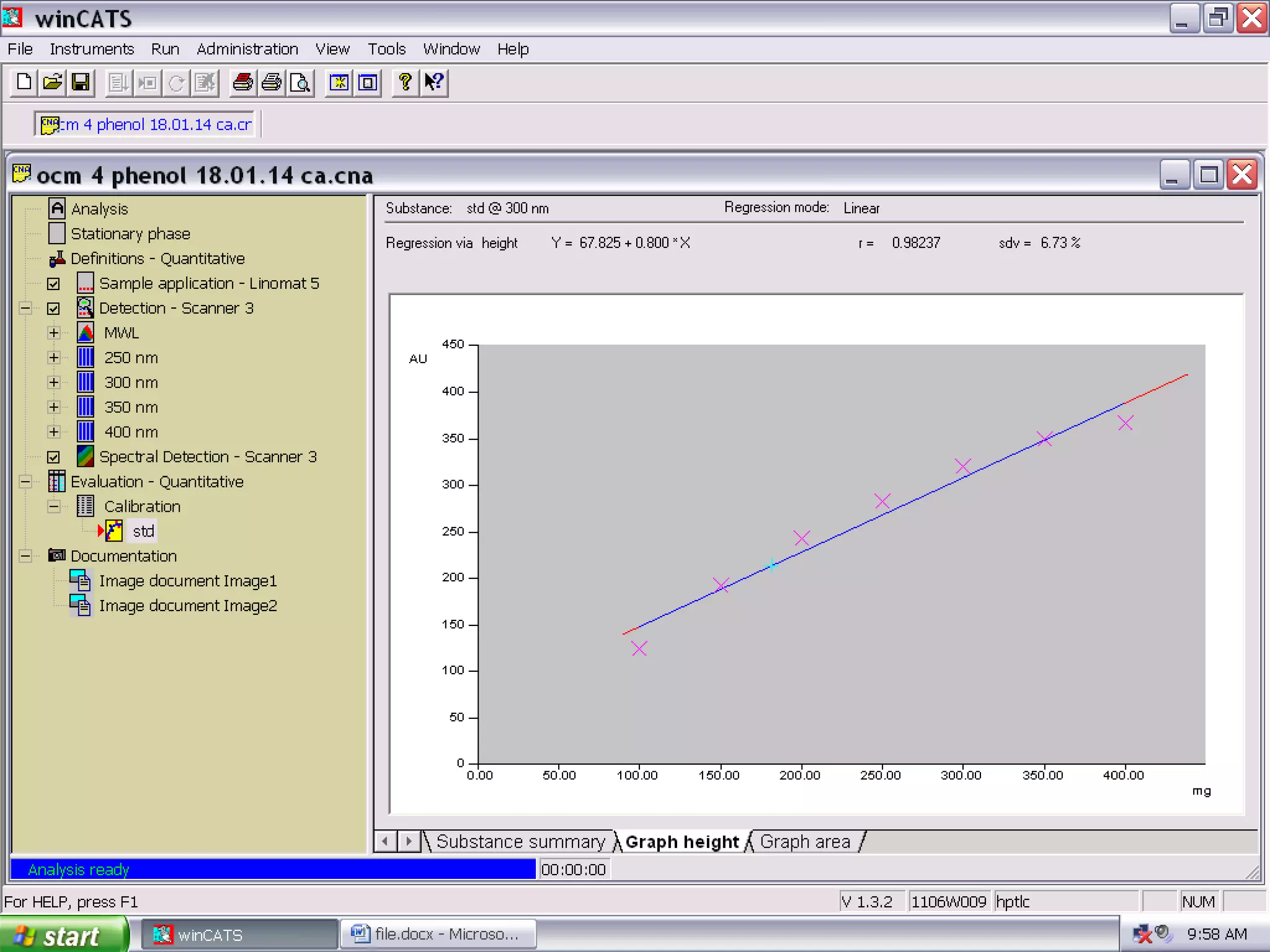Open Image document Image1

pyautogui.click(x=187, y=581)
